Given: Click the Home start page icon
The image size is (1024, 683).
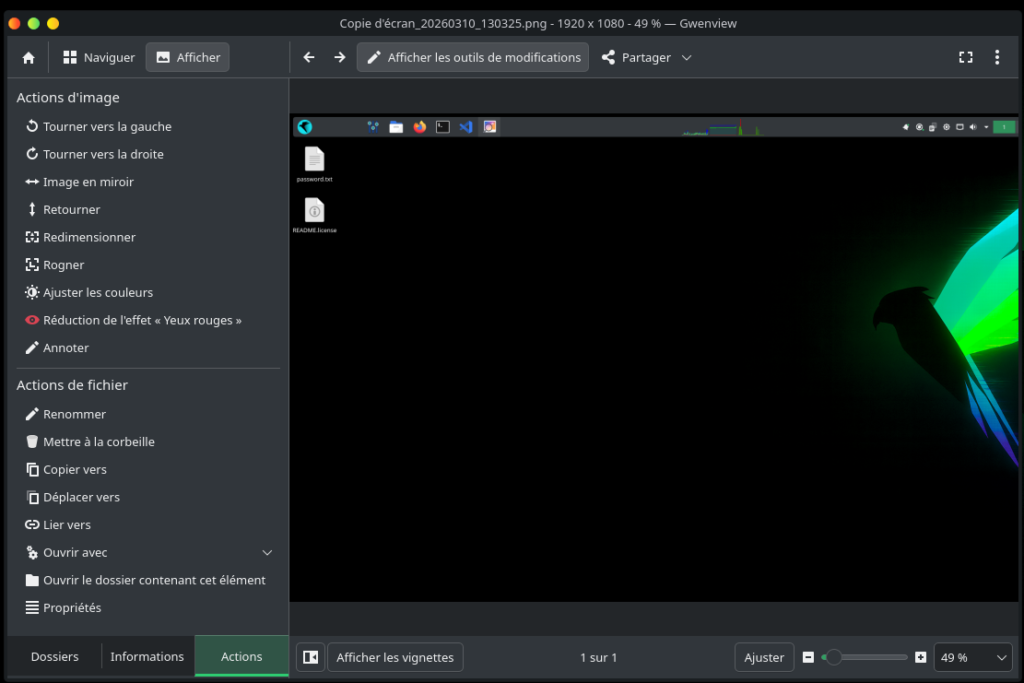Looking at the screenshot, I should [28, 58].
